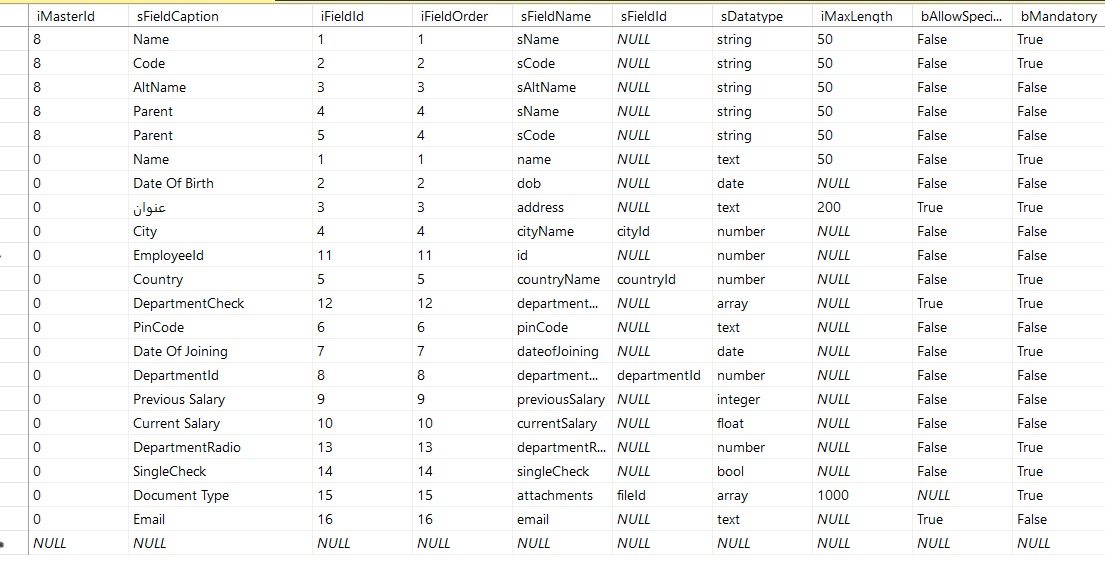Image resolution: width=1105 pixels, height=569 pixels.
Task: Select the previousSalary field name cell
Action: [x=560, y=399]
